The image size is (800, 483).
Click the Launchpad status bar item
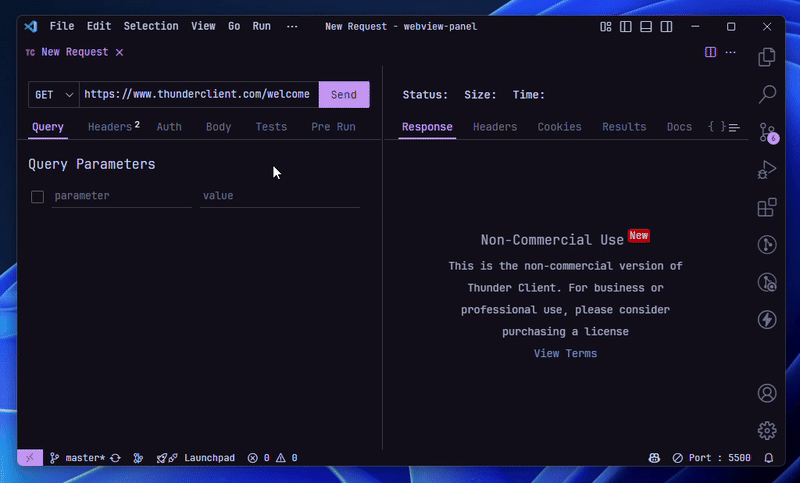point(209,457)
